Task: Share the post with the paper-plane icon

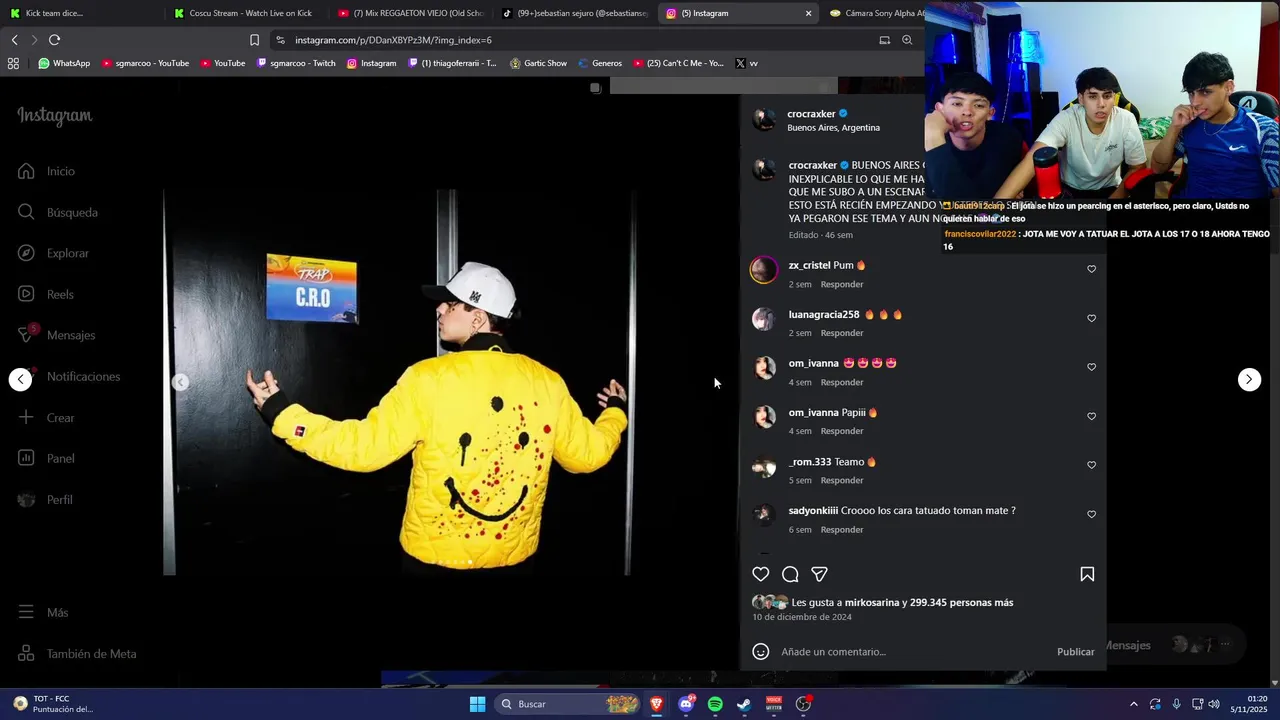Action: click(819, 574)
